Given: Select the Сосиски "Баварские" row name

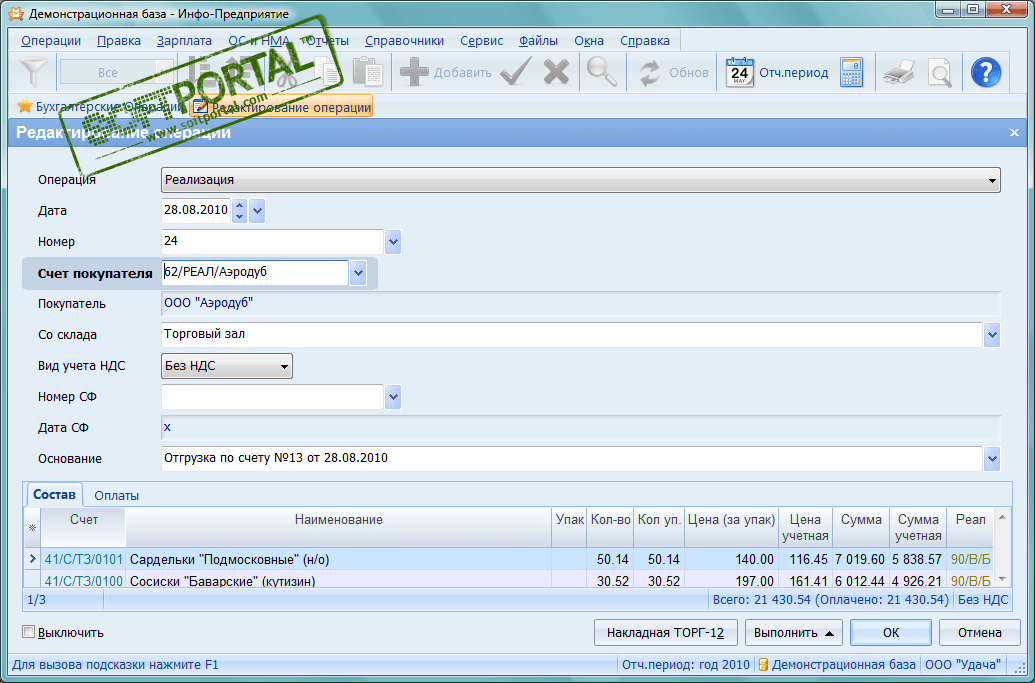Looking at the screenshot, I should [x=222, y=581].
